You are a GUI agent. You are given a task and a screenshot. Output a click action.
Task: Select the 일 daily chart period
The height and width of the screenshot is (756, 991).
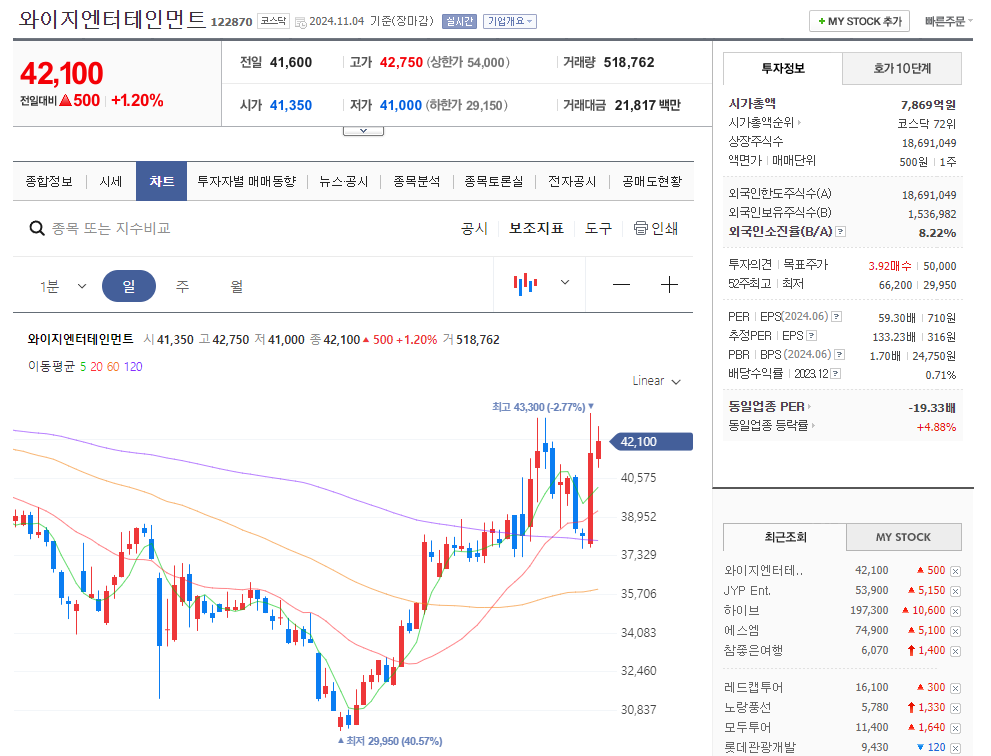129,286
